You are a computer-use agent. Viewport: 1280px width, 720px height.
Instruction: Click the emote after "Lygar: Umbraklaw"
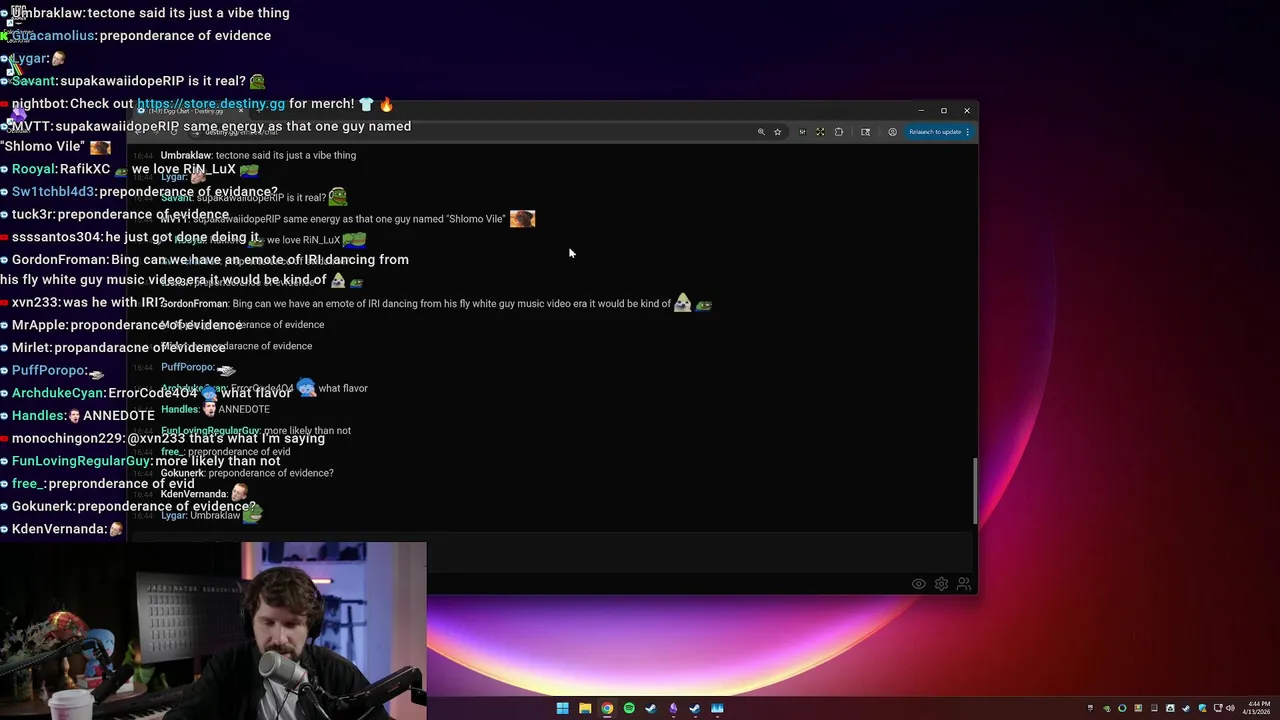(252, 514)
